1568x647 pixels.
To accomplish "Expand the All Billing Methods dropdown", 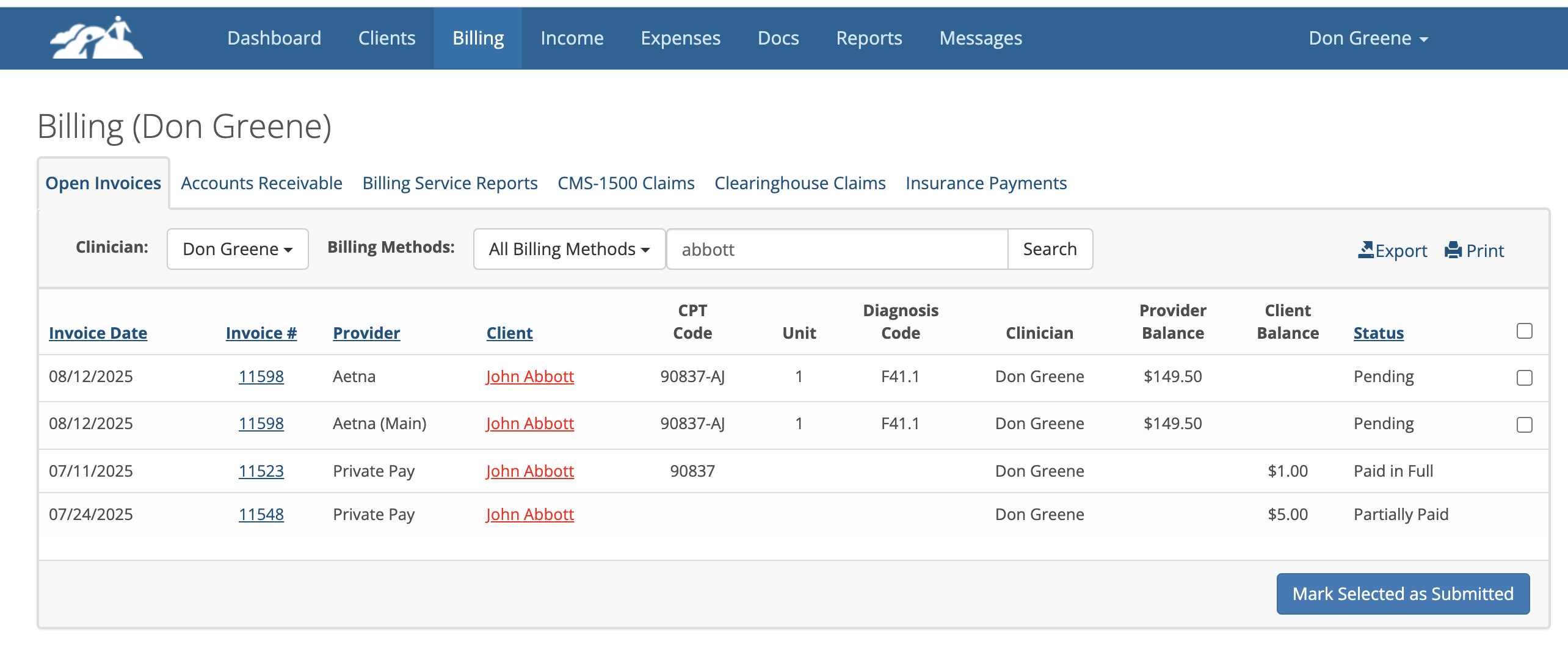I will tap(569, 249).
